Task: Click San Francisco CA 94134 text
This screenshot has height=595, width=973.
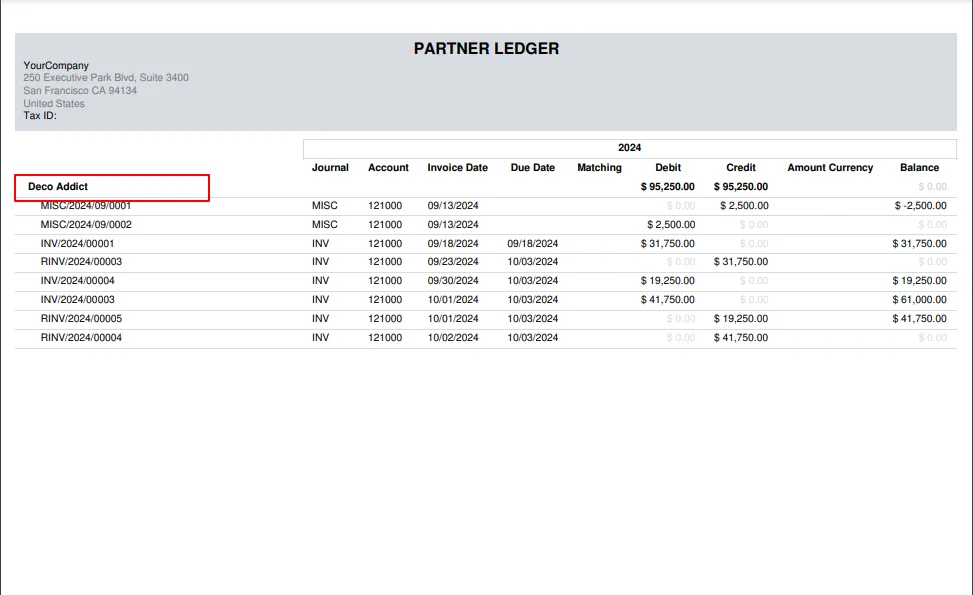Action: [x=80, y=91]
